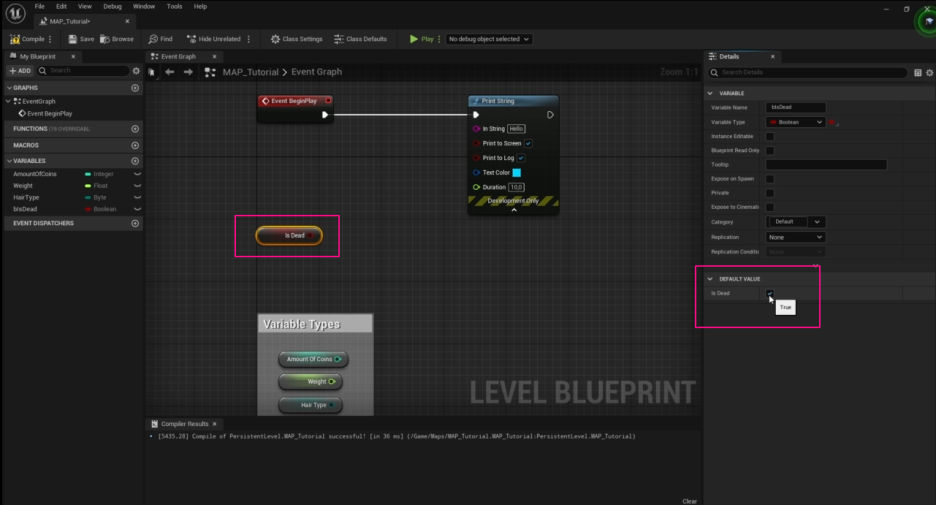Screen dimensions: 936x505
Task: Open the Replication dropdown
Action: click(795, 237)
